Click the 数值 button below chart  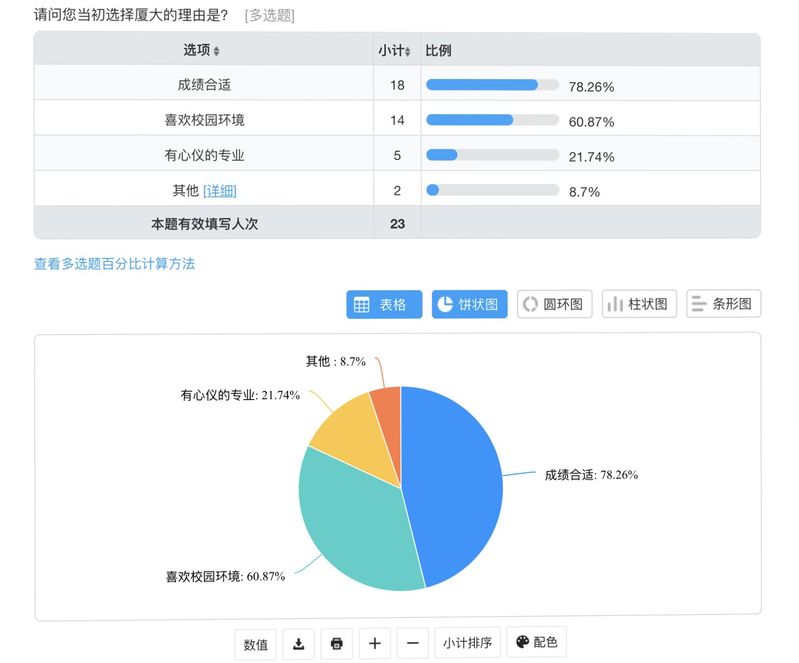click(x=255, y=644)
